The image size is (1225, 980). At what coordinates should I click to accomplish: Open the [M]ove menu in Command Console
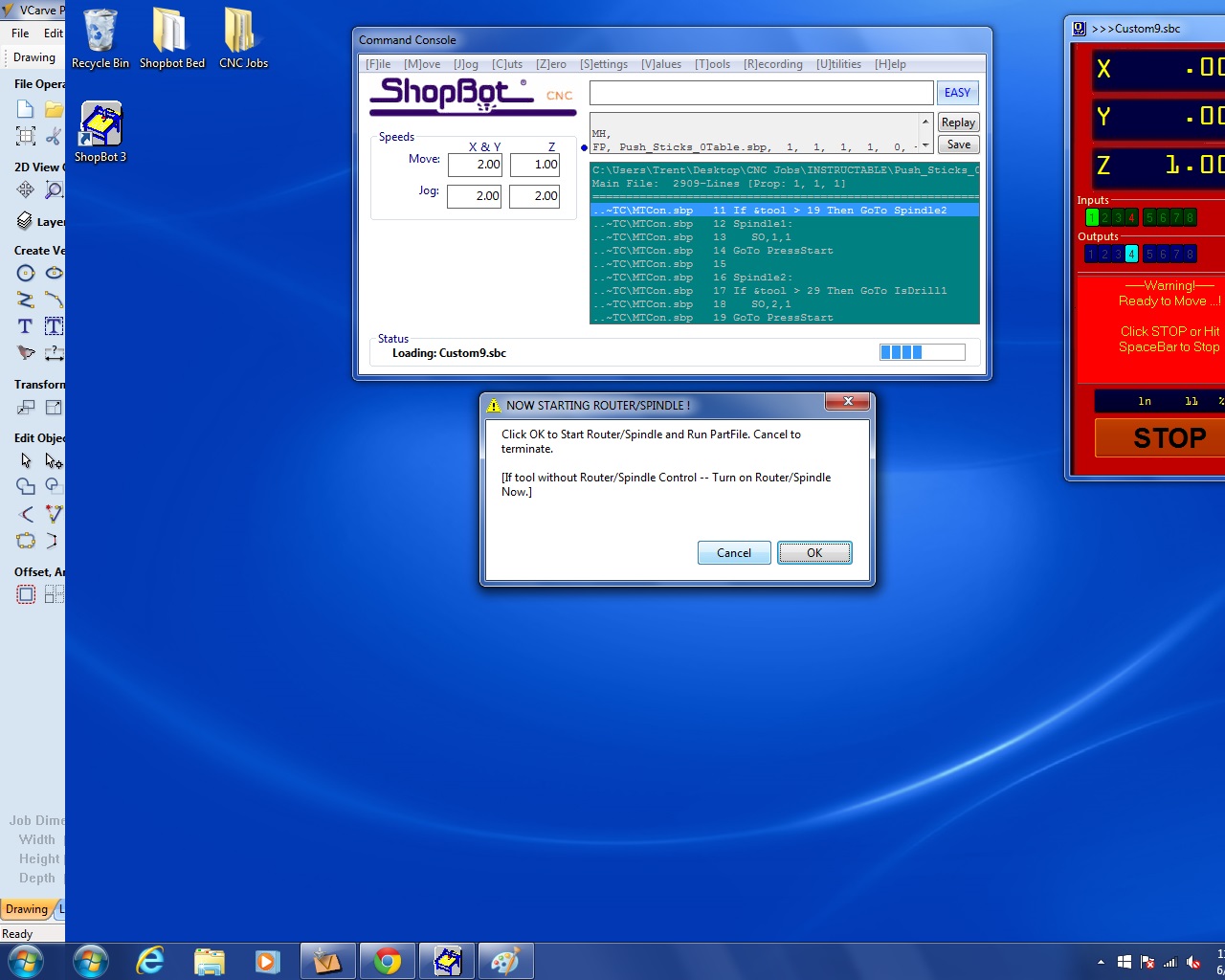422,64
